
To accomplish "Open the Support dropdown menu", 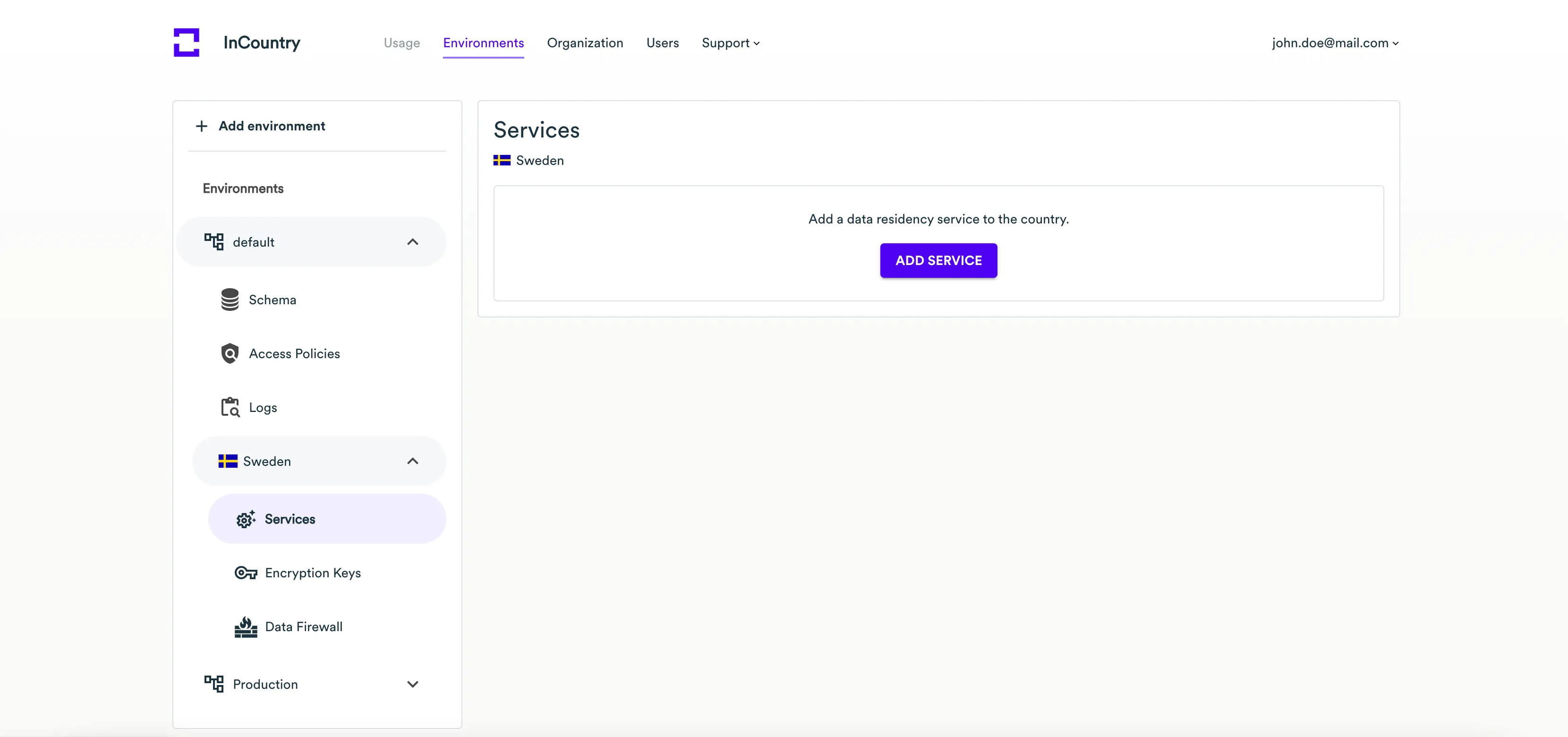I will pos(731,43).
